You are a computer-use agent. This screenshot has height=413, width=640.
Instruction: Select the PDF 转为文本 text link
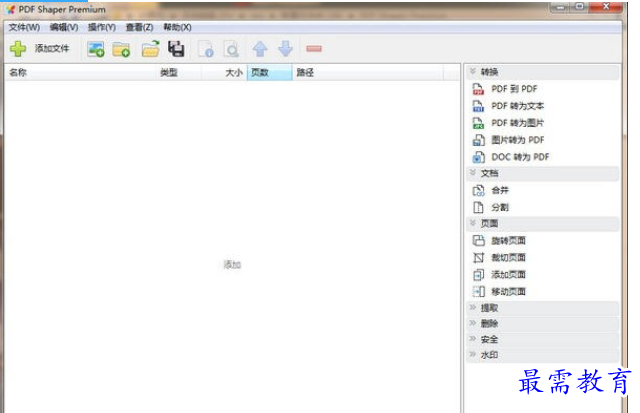(x=517, y=106)
